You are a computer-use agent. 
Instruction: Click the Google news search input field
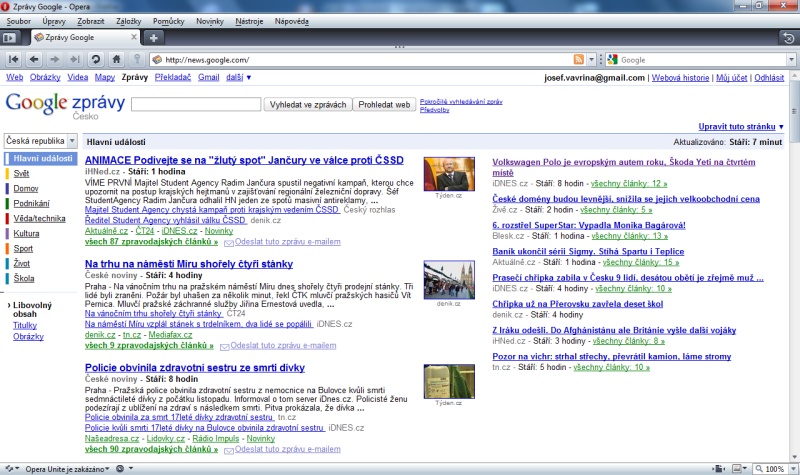pos(196,104)
